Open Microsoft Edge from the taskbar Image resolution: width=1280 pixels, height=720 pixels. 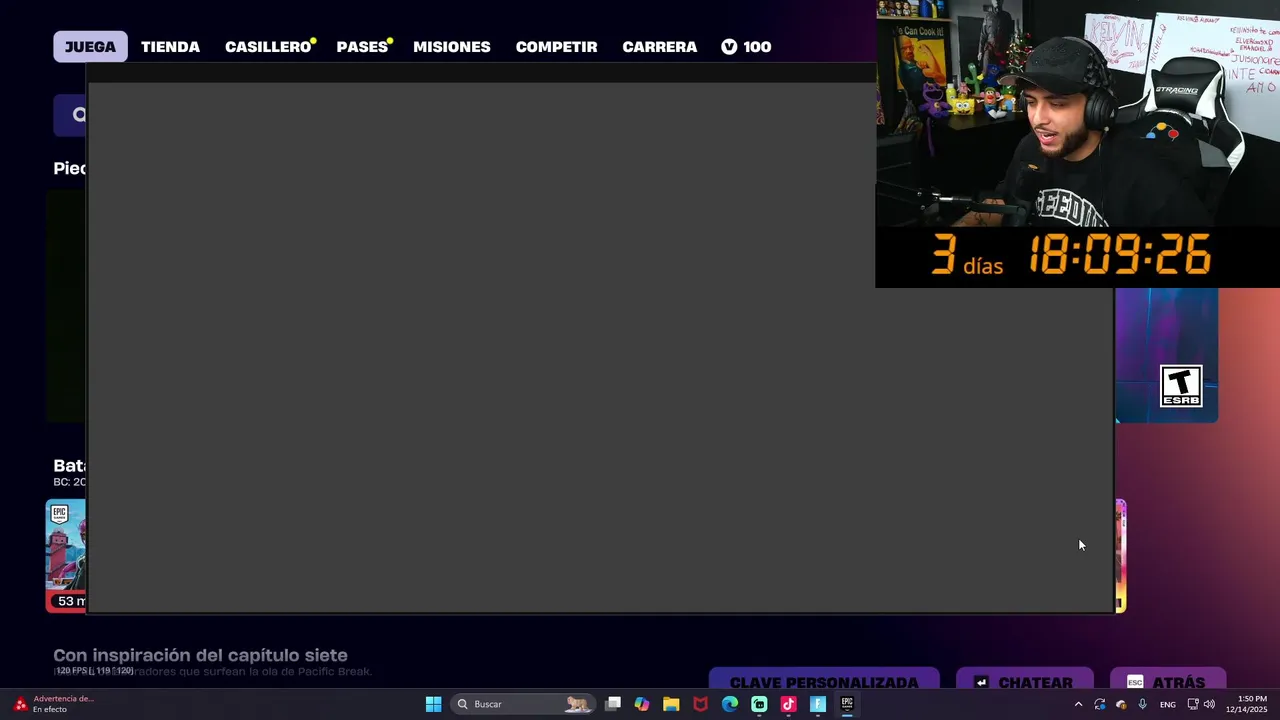click(x=730, y=704)
